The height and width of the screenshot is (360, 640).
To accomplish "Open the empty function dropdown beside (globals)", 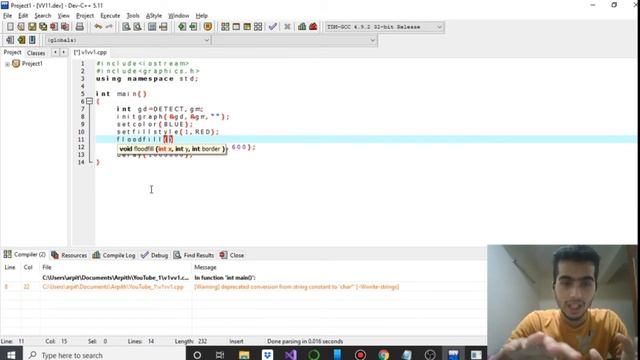I will point(295,40).
